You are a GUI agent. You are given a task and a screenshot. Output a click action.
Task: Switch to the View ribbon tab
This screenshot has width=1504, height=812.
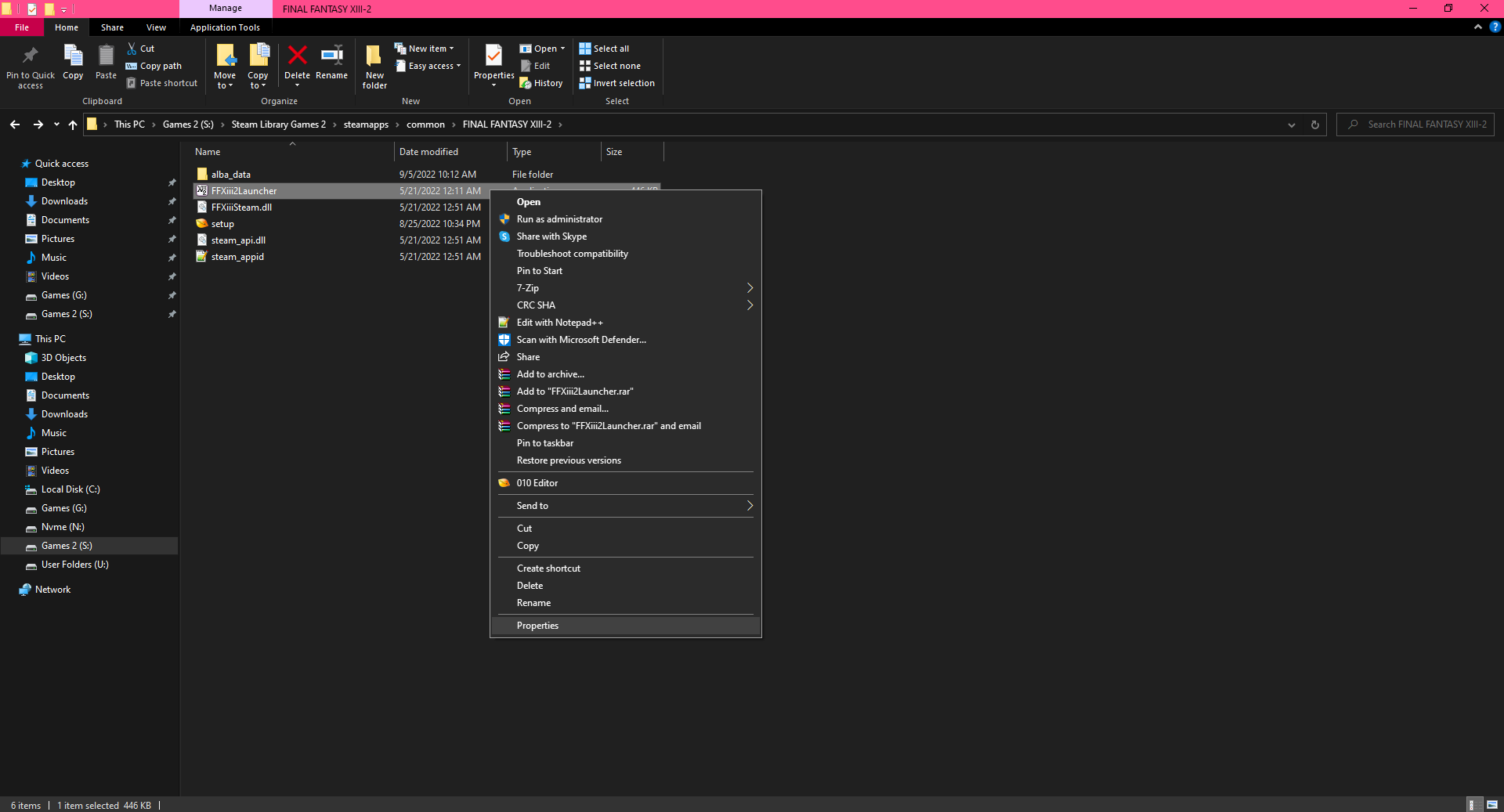point(156,27)
